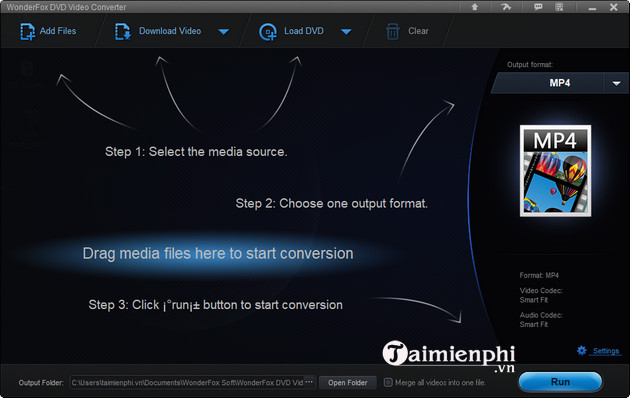630x398 pixels.
Task: Click the Add Files label
Action: coord(58,31)
